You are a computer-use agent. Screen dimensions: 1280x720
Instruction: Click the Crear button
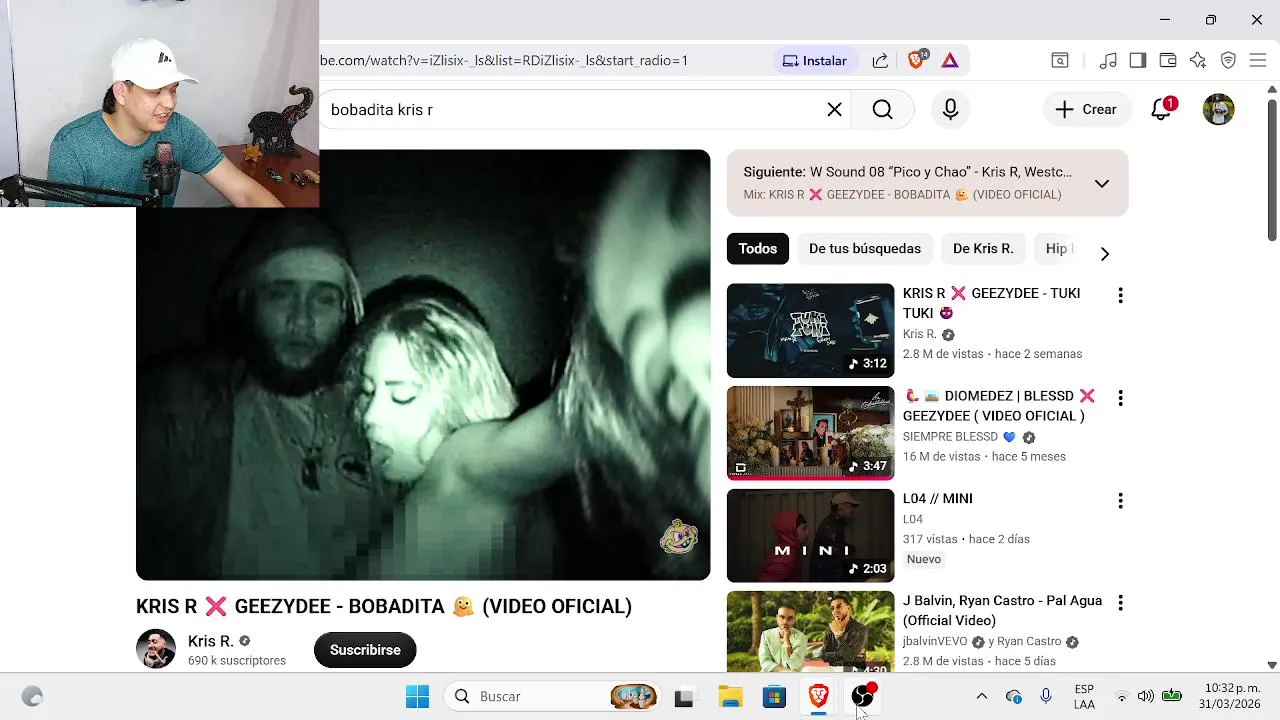(x=1086, y=109)
